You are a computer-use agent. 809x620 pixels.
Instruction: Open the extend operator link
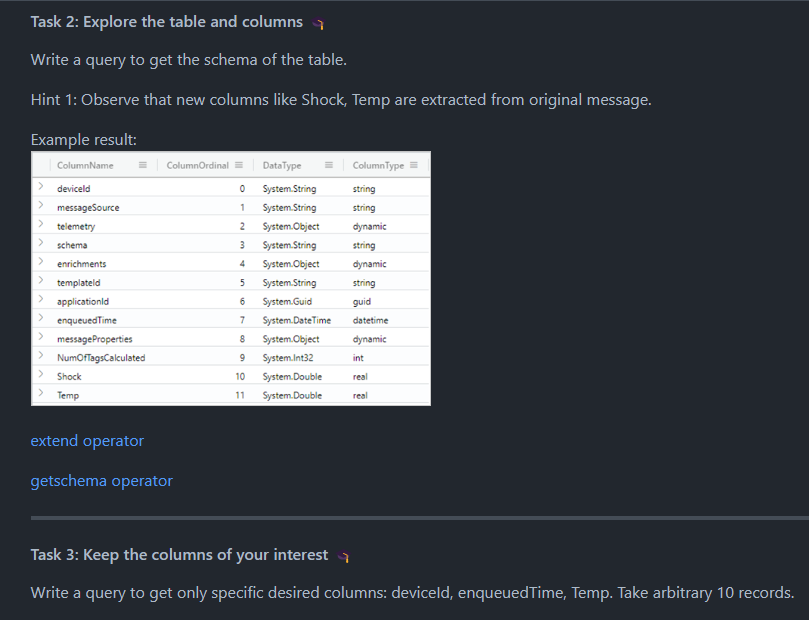(x=87, y=440)
